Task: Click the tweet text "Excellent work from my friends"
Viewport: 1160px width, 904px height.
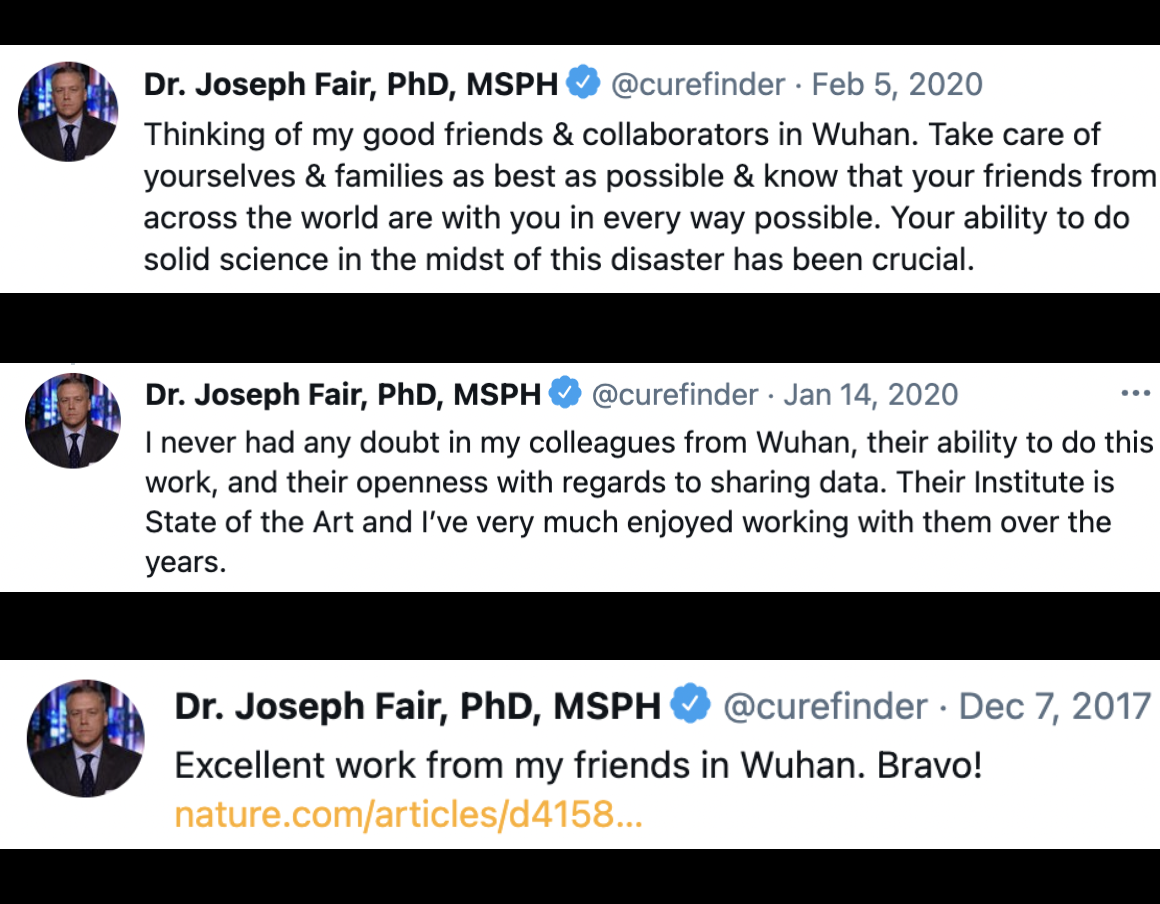Action: click(578, 766)
